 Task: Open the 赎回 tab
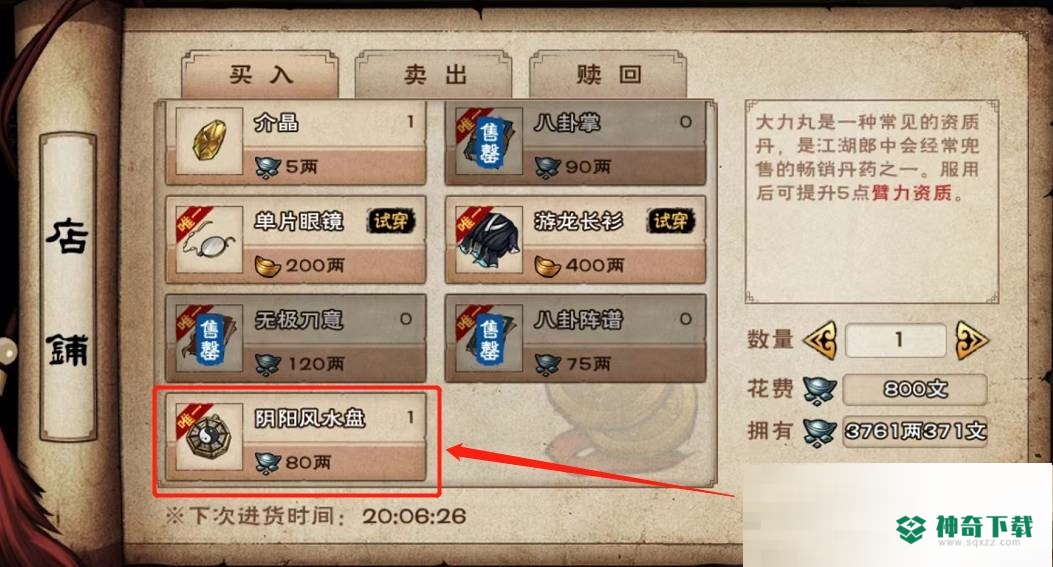click(x=608, y=74)
